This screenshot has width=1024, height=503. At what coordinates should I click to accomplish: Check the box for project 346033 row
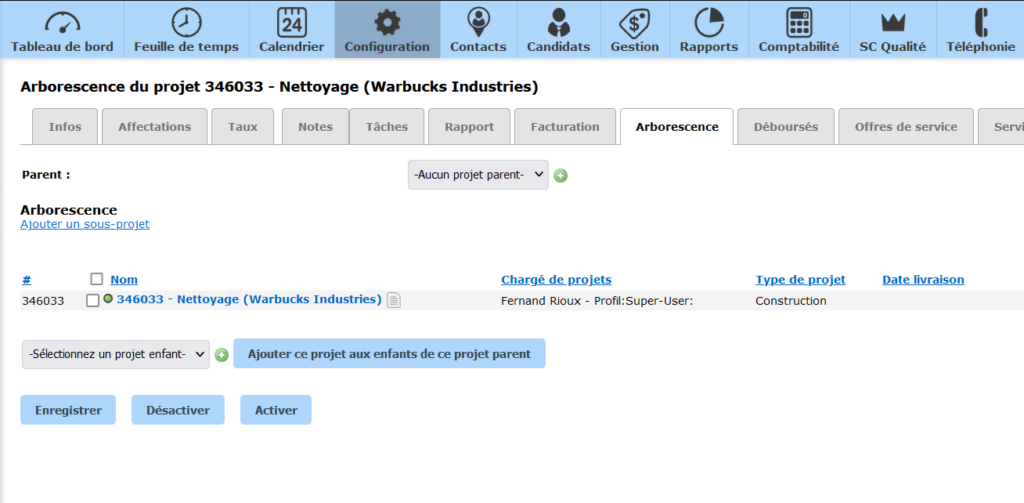tap(93, 301)
